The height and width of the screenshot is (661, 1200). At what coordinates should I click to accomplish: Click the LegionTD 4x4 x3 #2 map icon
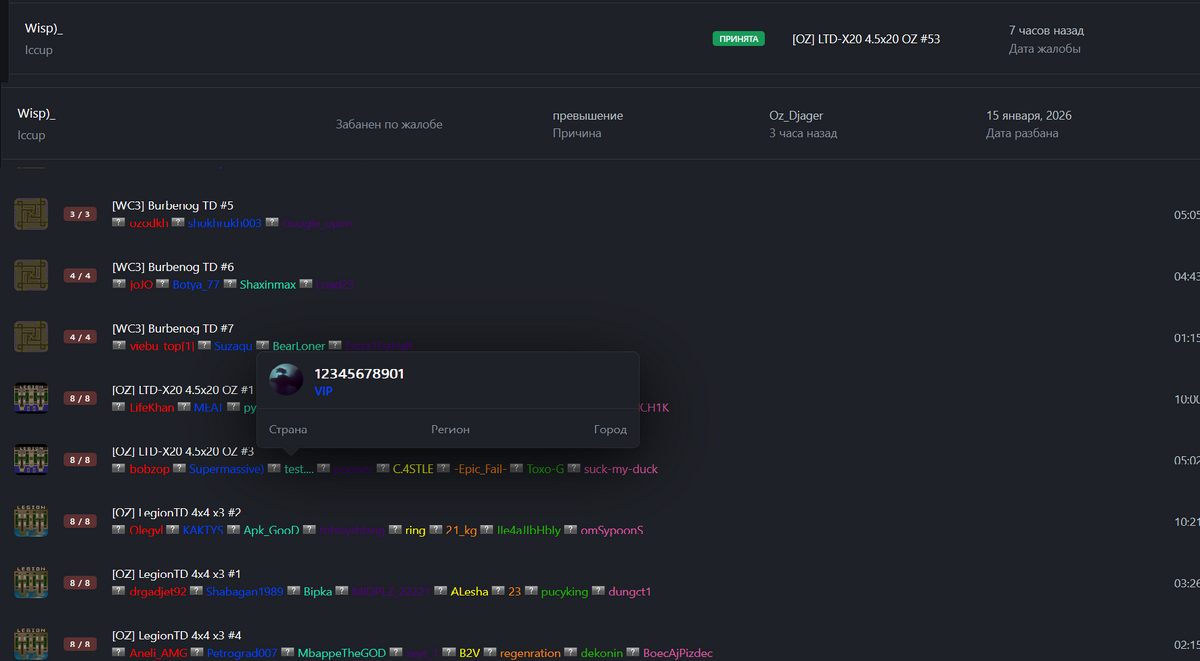31,521
